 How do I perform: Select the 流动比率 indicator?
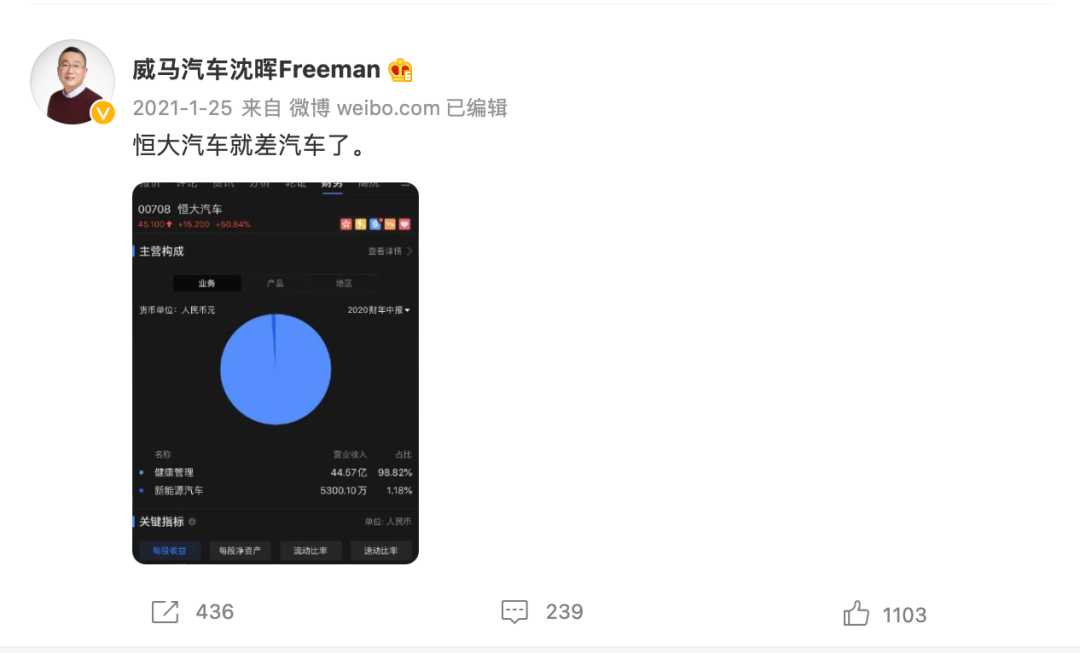coord(311,550)
